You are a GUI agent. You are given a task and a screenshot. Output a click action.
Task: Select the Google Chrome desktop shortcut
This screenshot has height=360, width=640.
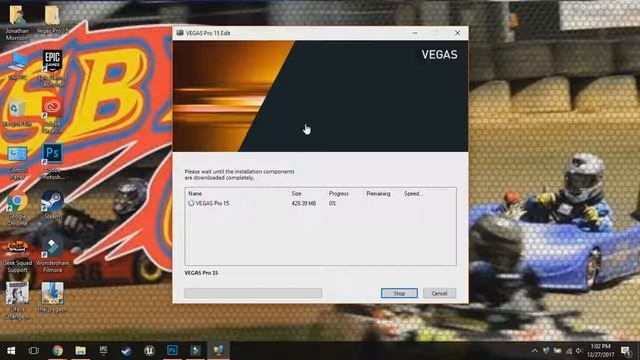click(17, 209)
